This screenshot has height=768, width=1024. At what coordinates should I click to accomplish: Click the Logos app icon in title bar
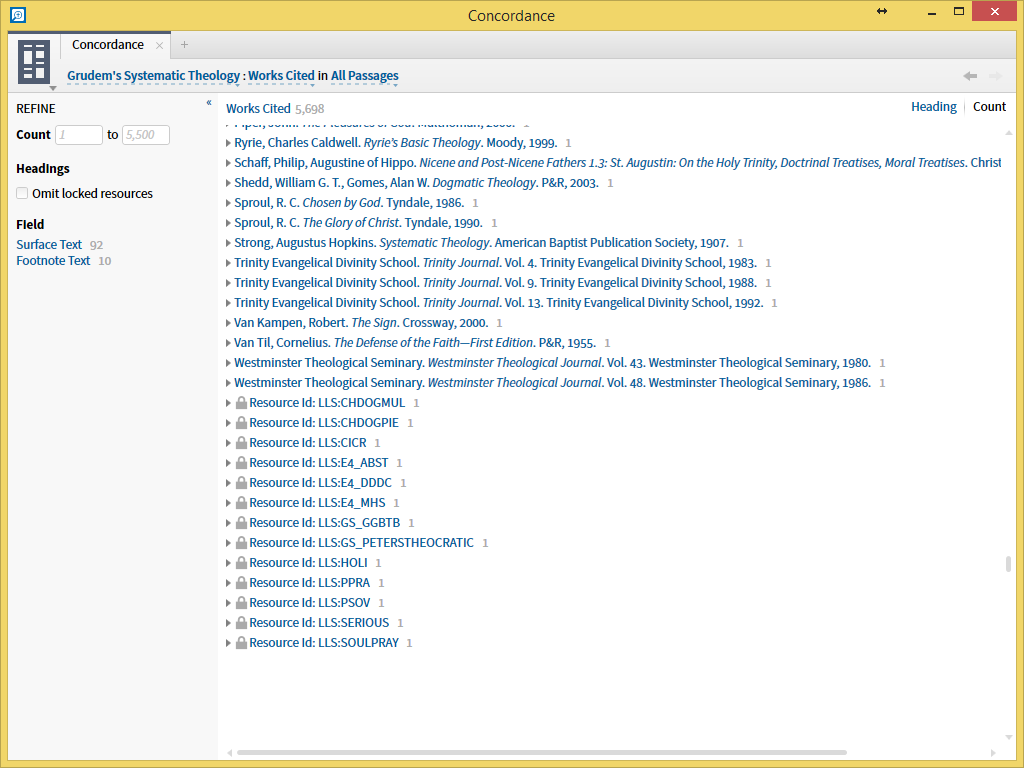point(18,14)
